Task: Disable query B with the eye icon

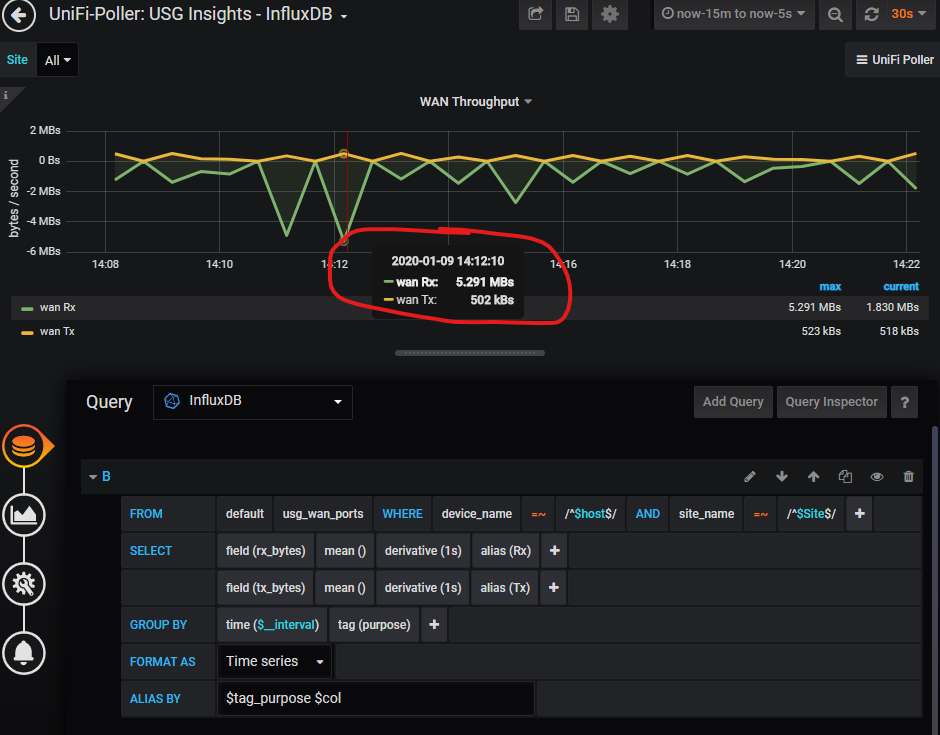Action: tap(877, 476)
